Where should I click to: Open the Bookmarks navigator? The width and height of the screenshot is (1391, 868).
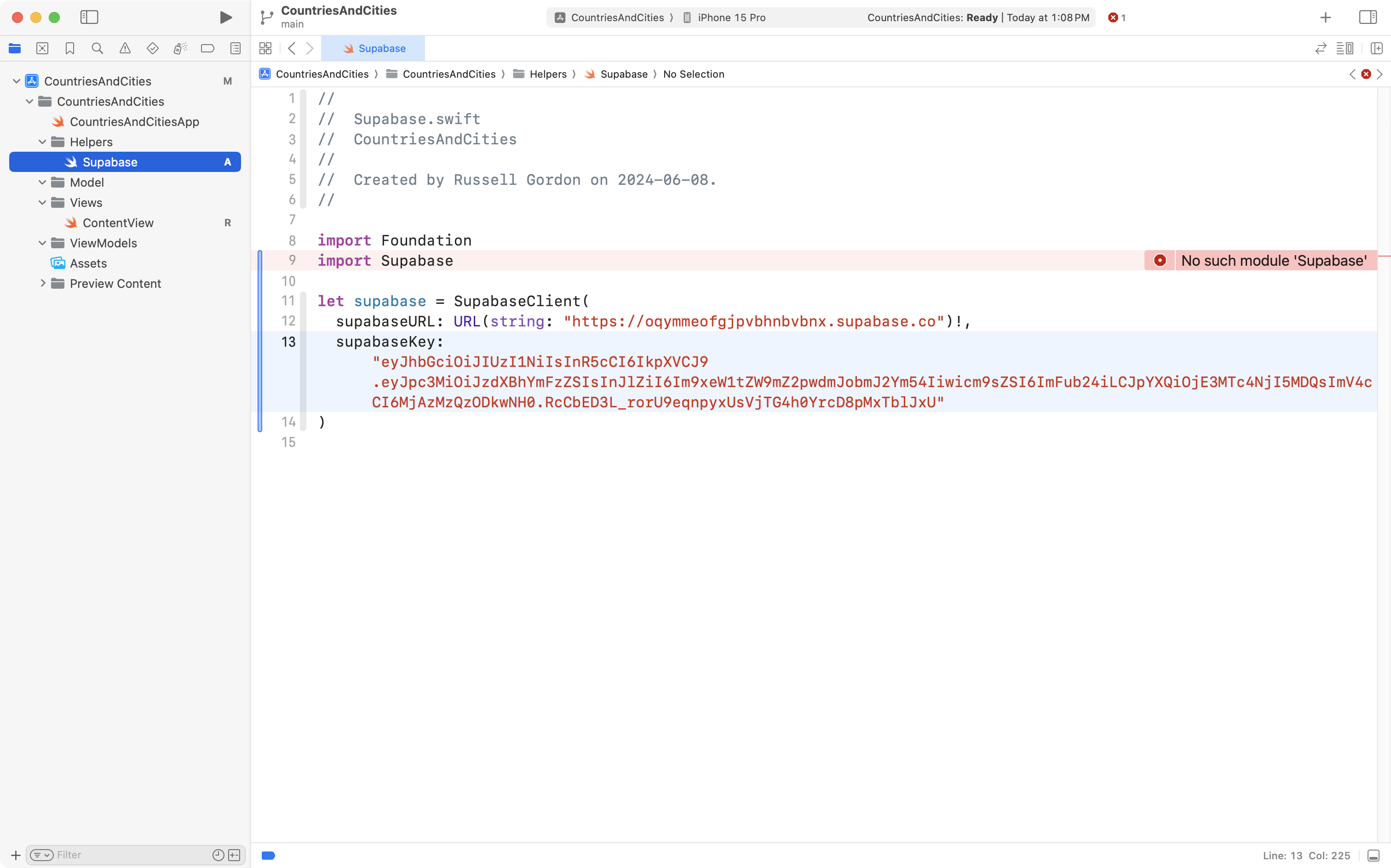point(69,48)
